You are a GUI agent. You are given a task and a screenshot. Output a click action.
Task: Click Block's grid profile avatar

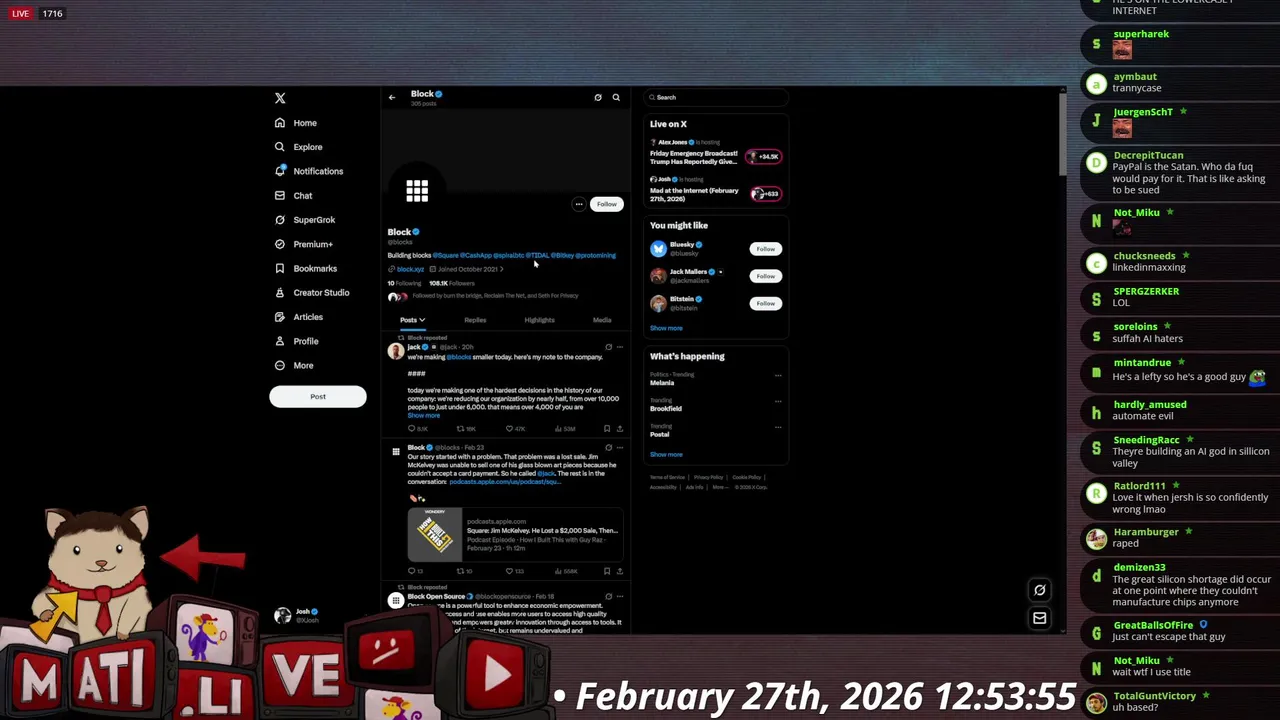coord(417,190)
